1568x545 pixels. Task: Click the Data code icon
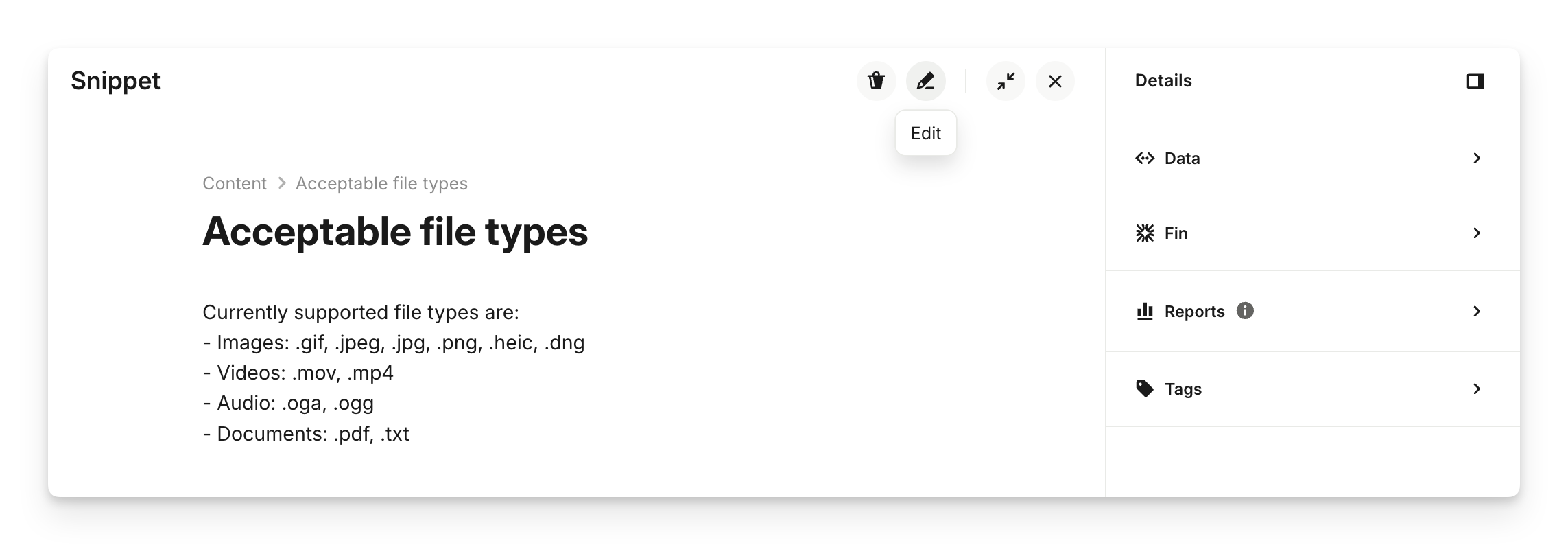tap(1145, 159)
